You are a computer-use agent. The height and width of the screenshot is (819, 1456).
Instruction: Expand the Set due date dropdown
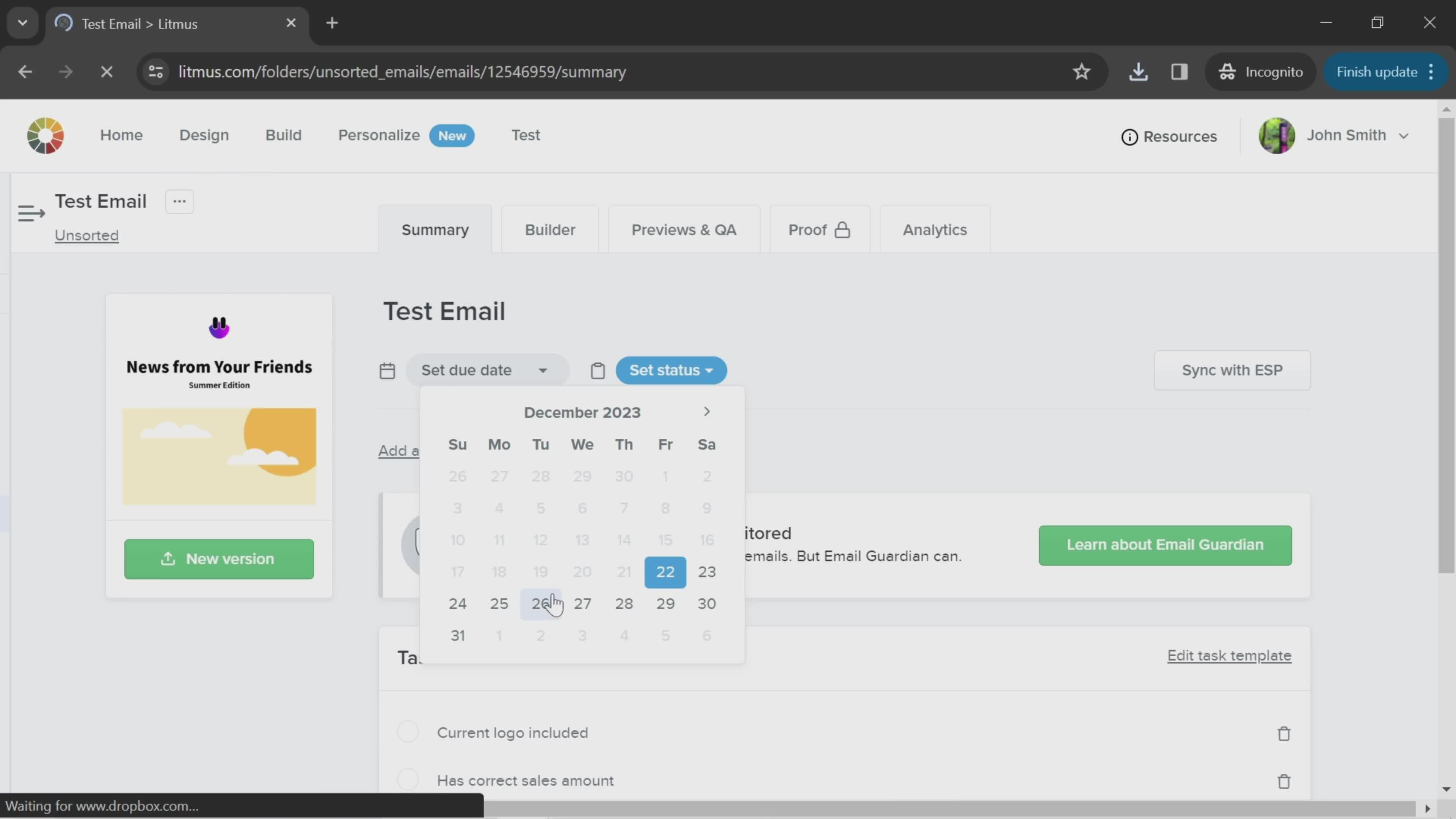click(x=484, y=370)
